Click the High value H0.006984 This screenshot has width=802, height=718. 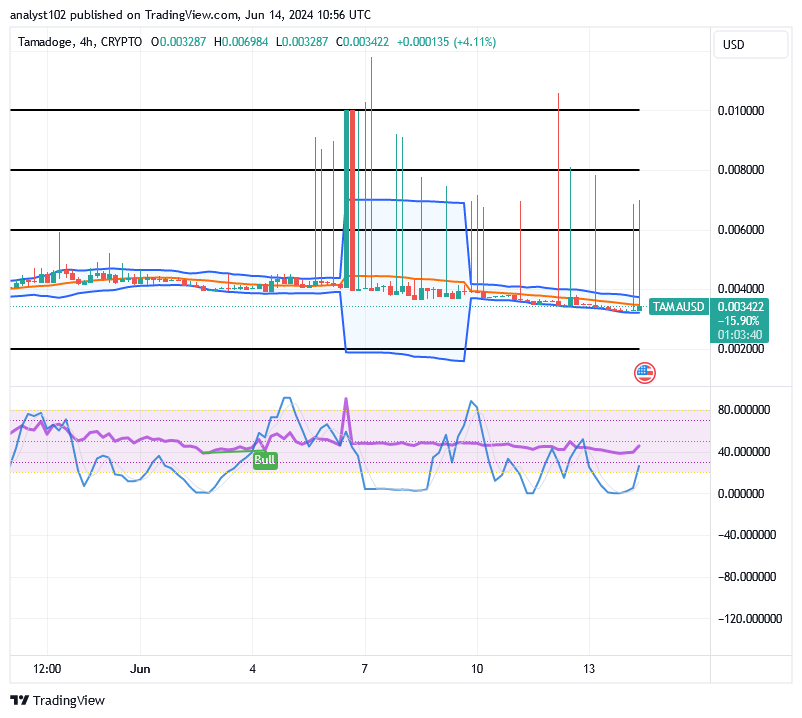[x=241, y=42]
